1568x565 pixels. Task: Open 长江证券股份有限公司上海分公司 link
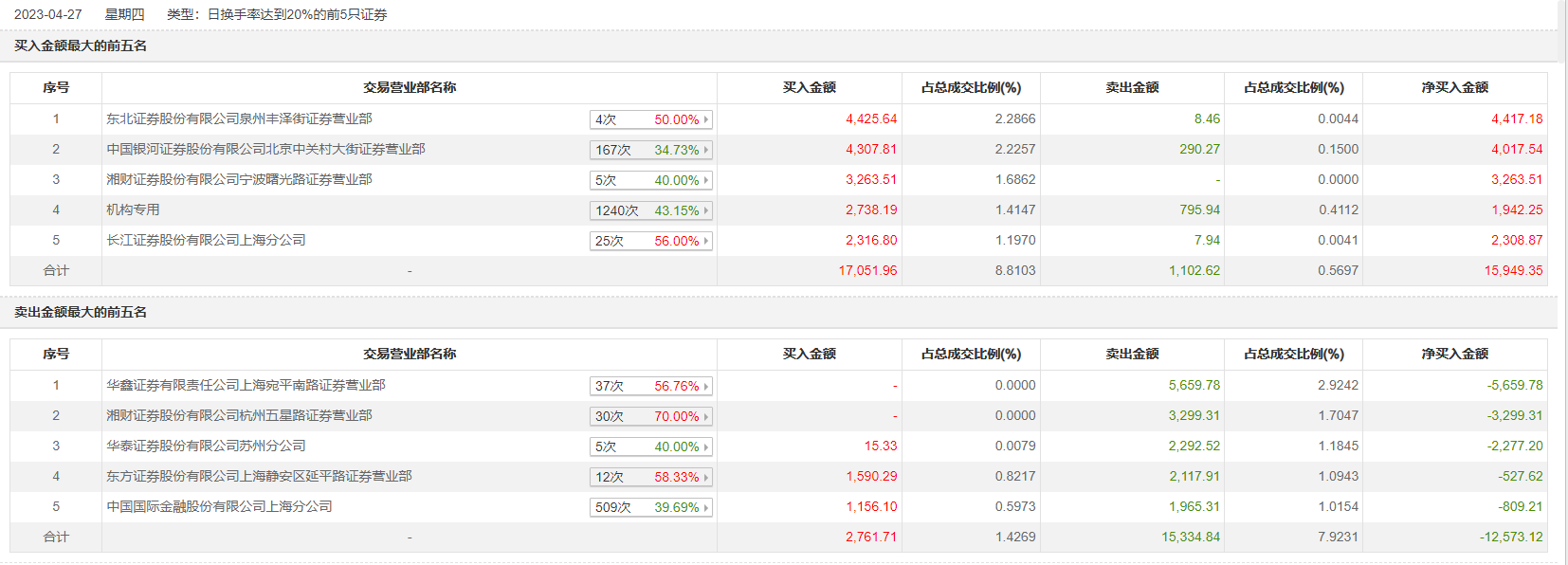click(206, 240)
